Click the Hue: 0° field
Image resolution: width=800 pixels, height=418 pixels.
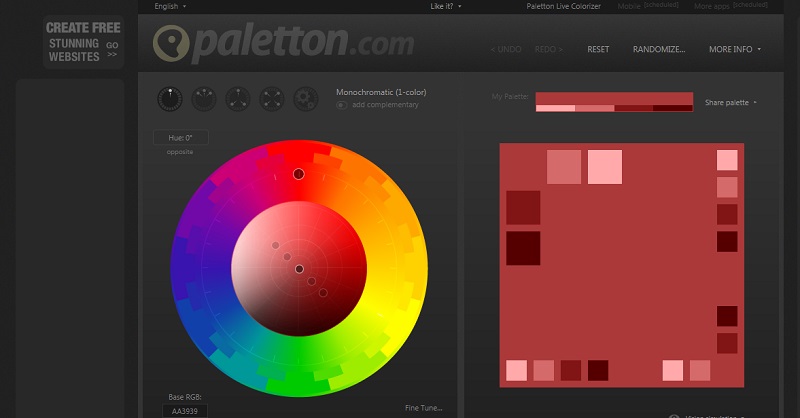[181, 138]
